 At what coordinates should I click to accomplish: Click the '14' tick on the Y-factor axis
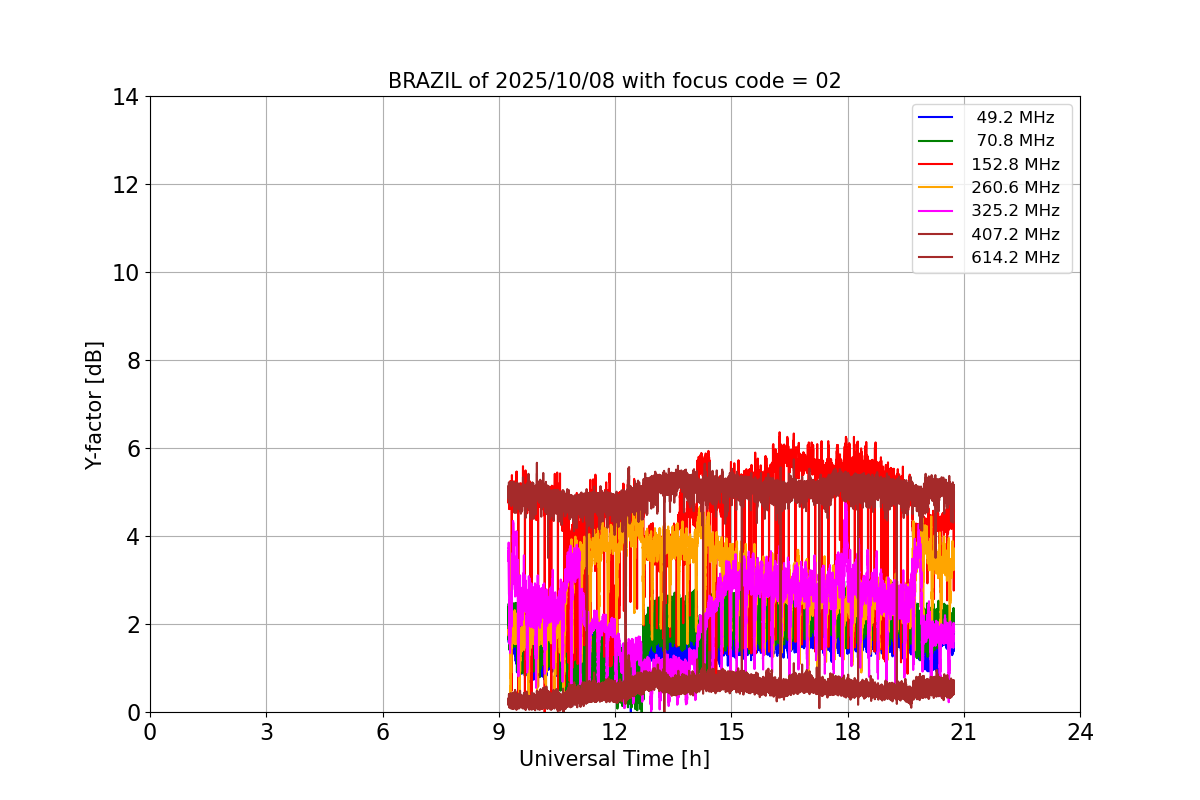[x=126, y=97]
